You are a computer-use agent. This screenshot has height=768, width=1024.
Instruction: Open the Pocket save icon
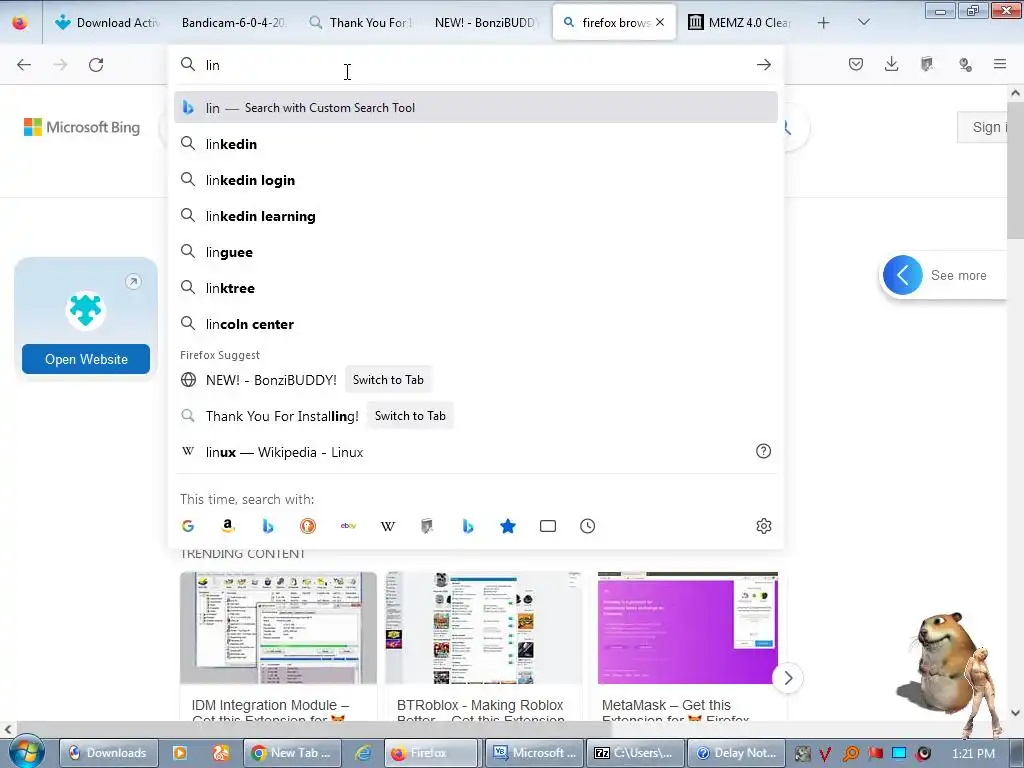[x=856, y=64]
